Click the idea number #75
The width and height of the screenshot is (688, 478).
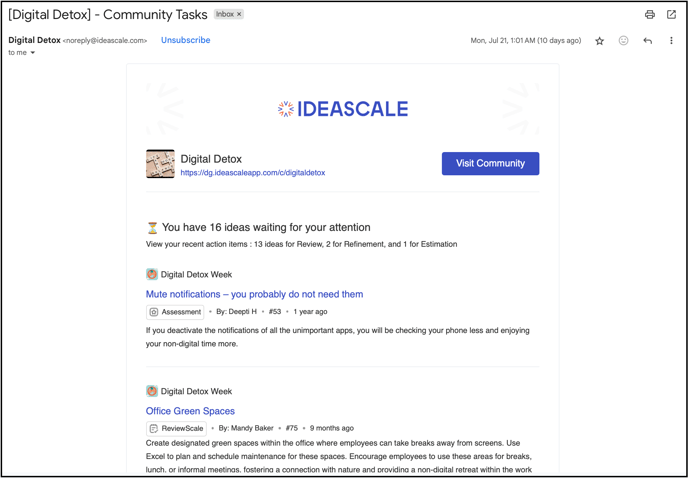click(x=292, y=428)
